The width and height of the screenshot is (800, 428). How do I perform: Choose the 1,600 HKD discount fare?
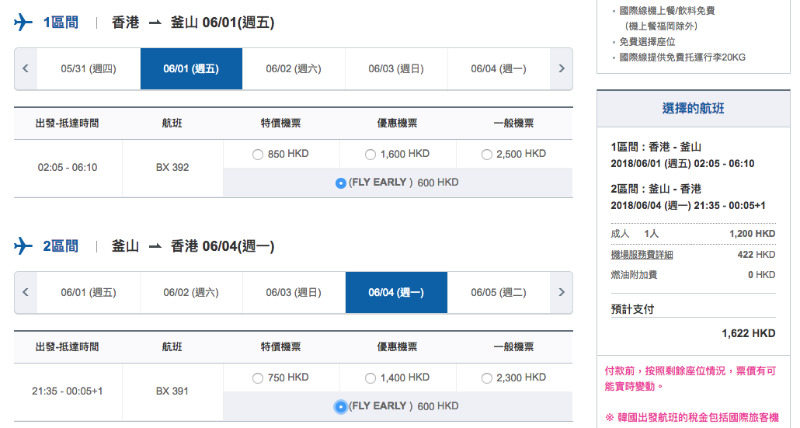(x=370, y=154)
